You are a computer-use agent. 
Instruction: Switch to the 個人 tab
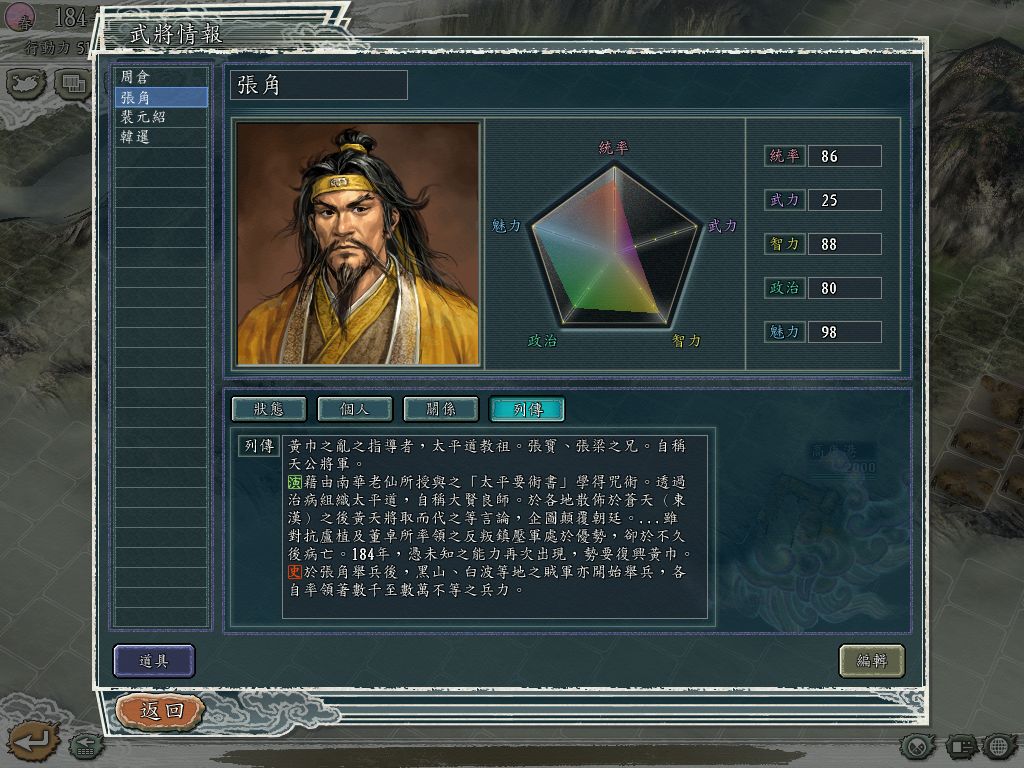[355, 409]
